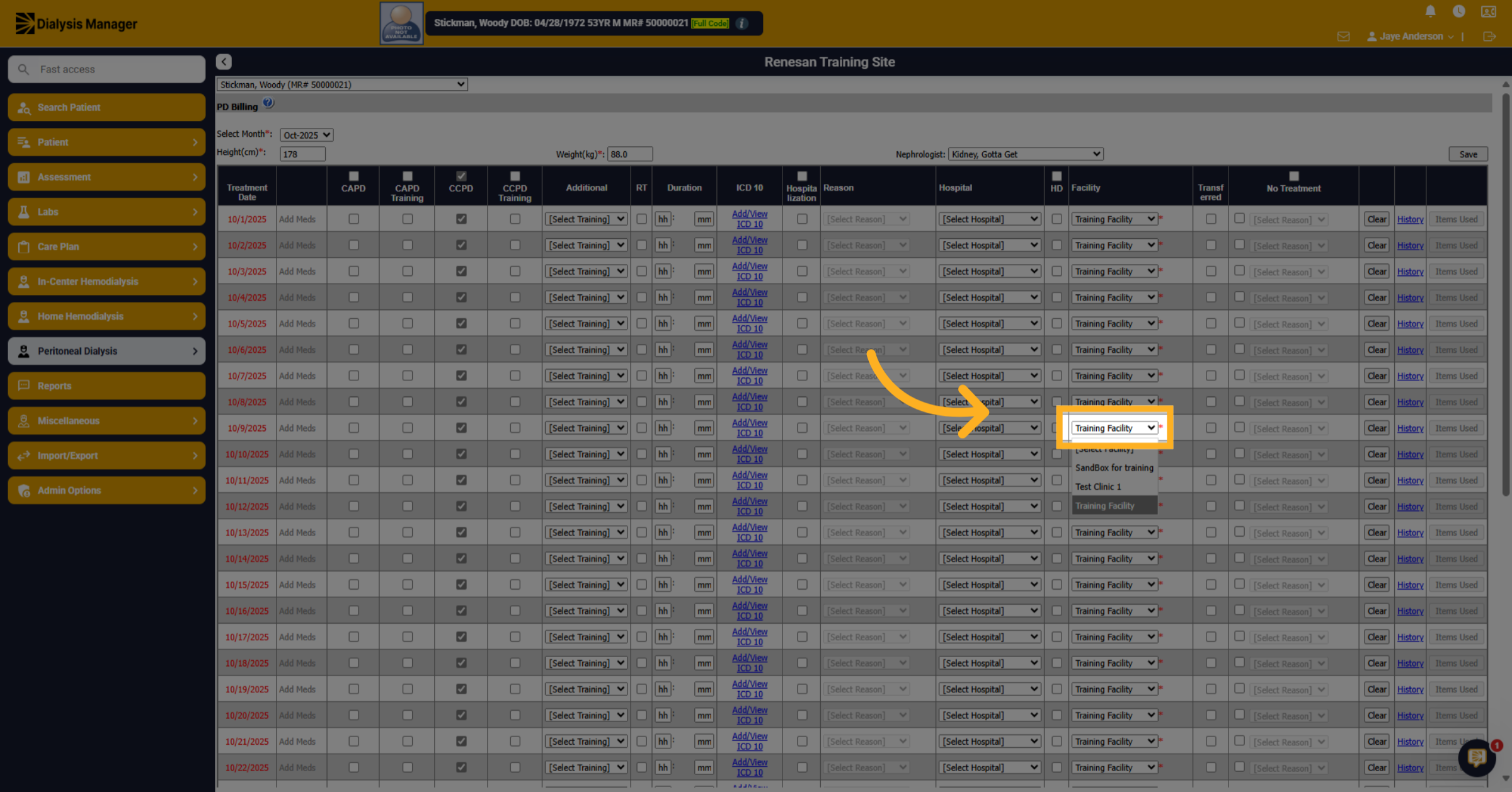1512x792 pixels.
Task: Toggle No Treatment header checkbox
Action: pyautogui.click(x=1294, y=176)
